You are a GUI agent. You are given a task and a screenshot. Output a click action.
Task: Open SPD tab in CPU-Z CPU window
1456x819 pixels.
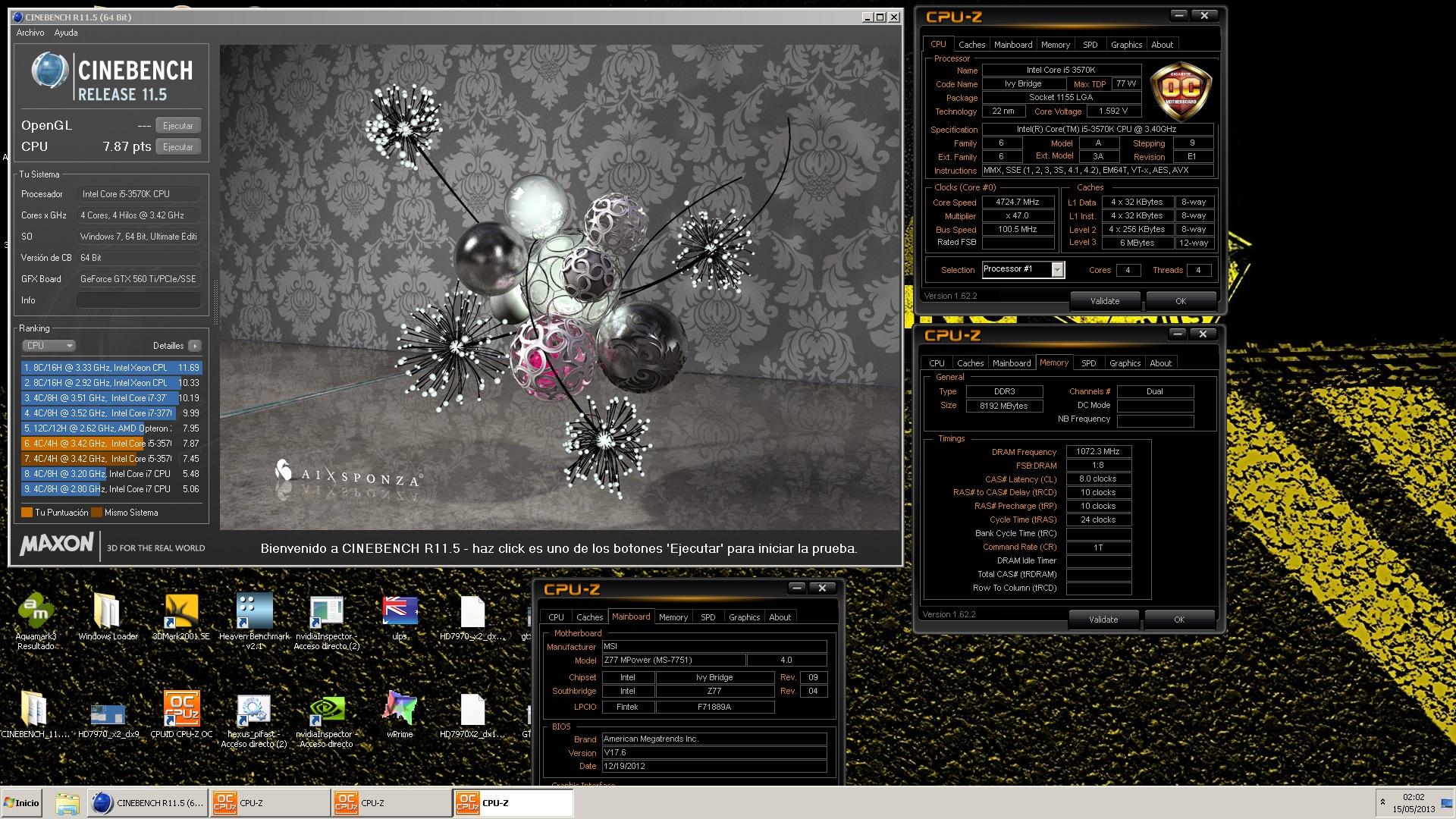click(x=1090, y=45)
